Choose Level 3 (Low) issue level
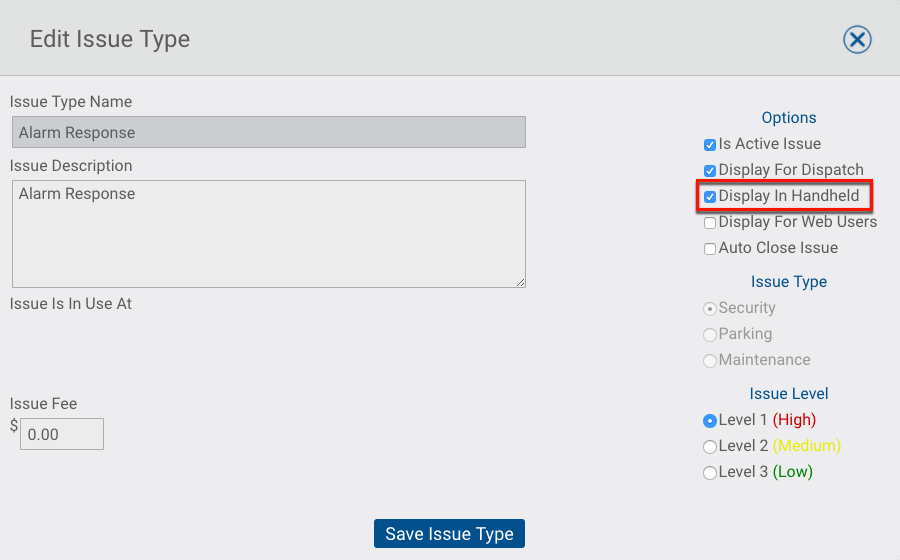This screenshot has height=560, width=900. pyautogui.click(x=710, y=472)
